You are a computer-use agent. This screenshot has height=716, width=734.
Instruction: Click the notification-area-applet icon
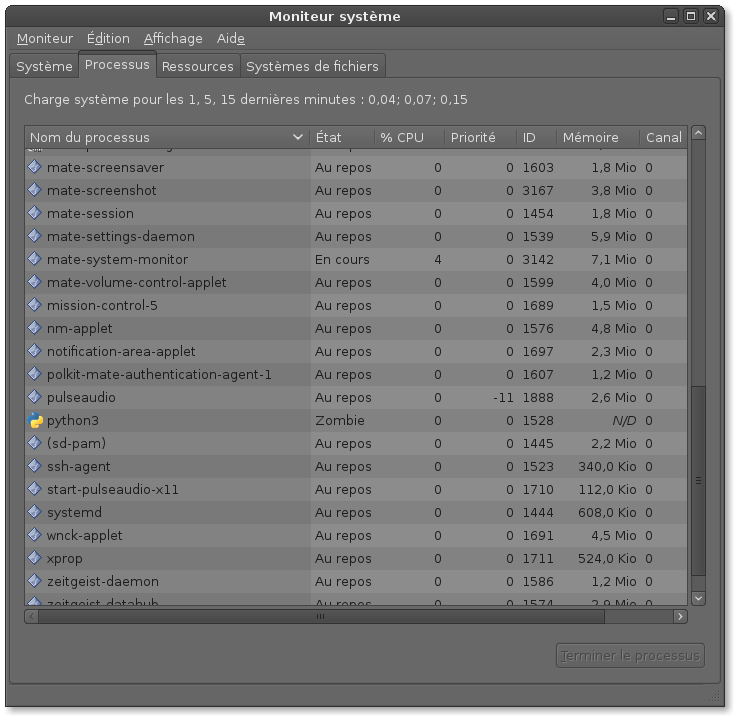point(35,351)
